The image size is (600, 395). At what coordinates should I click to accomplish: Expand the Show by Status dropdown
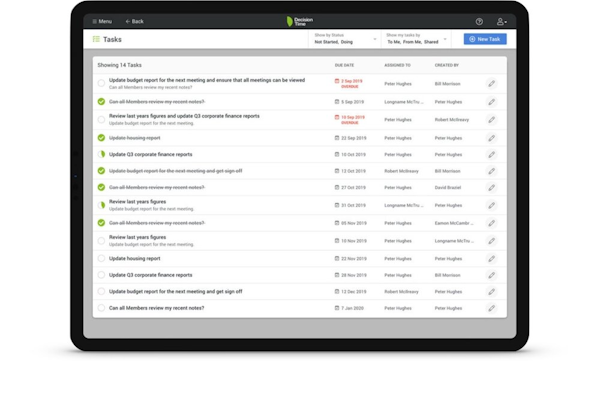(344, 39)
